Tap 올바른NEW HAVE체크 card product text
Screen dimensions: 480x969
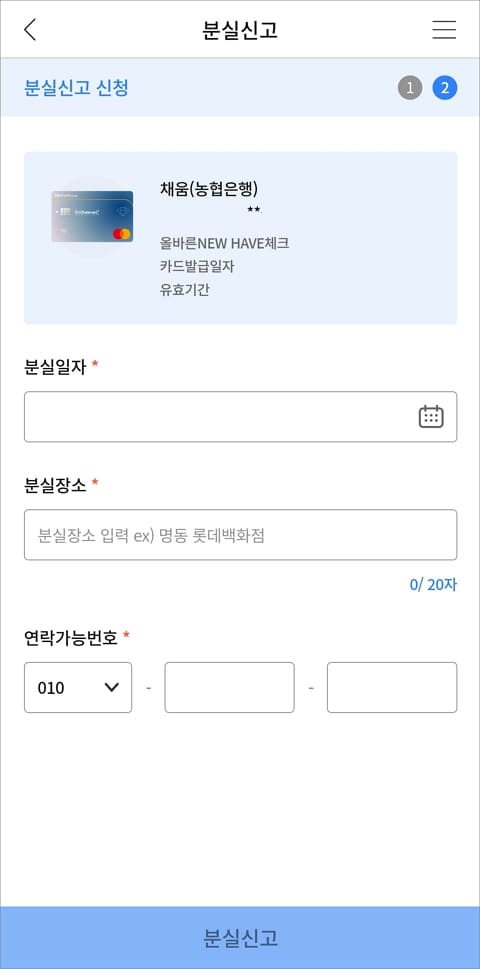[x=224, y=243]
